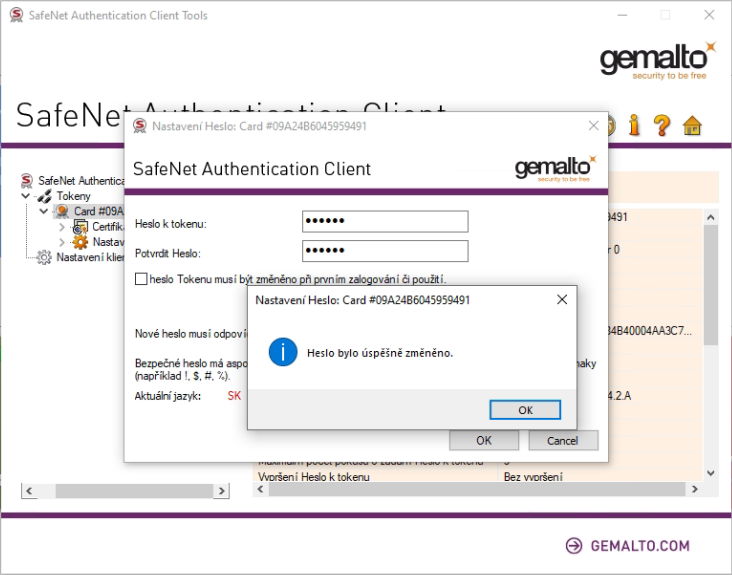The height and width of the screenshot is (575, 732).
Task: Click the 'Bez vypršení' value in table
Action: [x=533, y=477]
